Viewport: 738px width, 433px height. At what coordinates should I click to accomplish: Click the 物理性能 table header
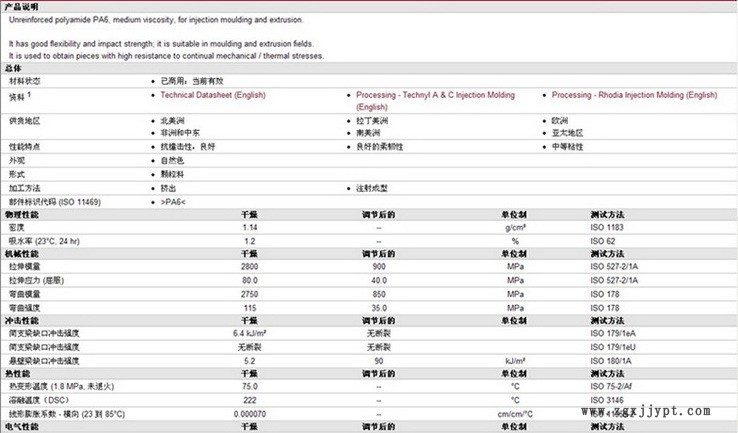[21, 214]
